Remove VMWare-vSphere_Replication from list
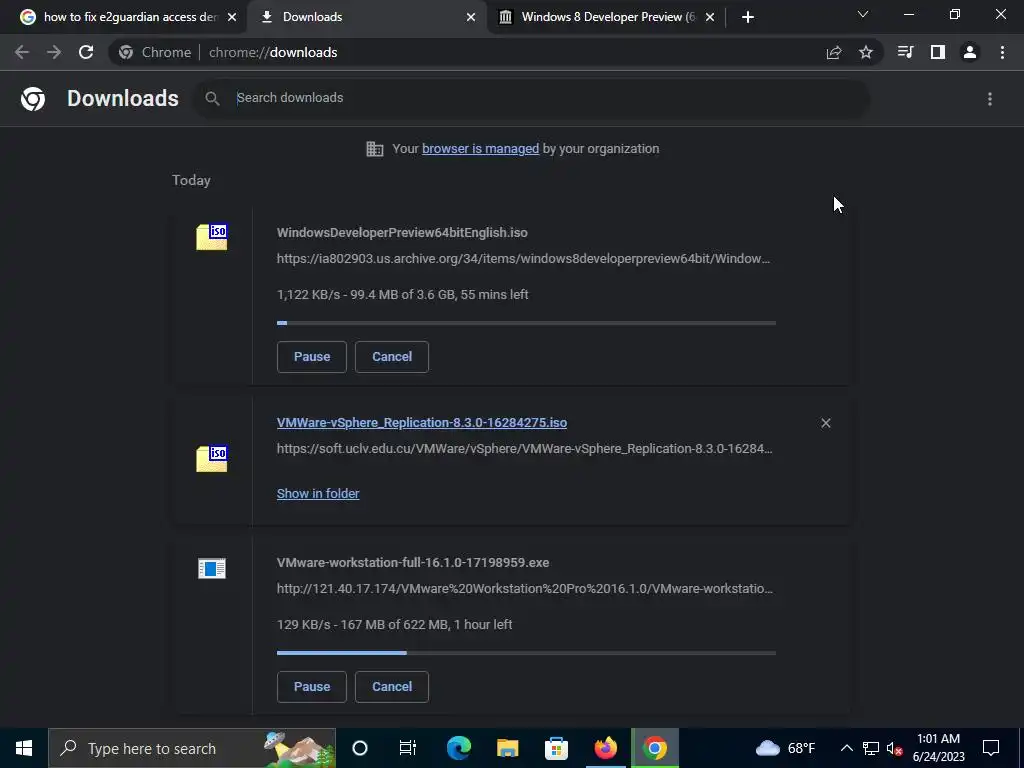 coord(825,423)
